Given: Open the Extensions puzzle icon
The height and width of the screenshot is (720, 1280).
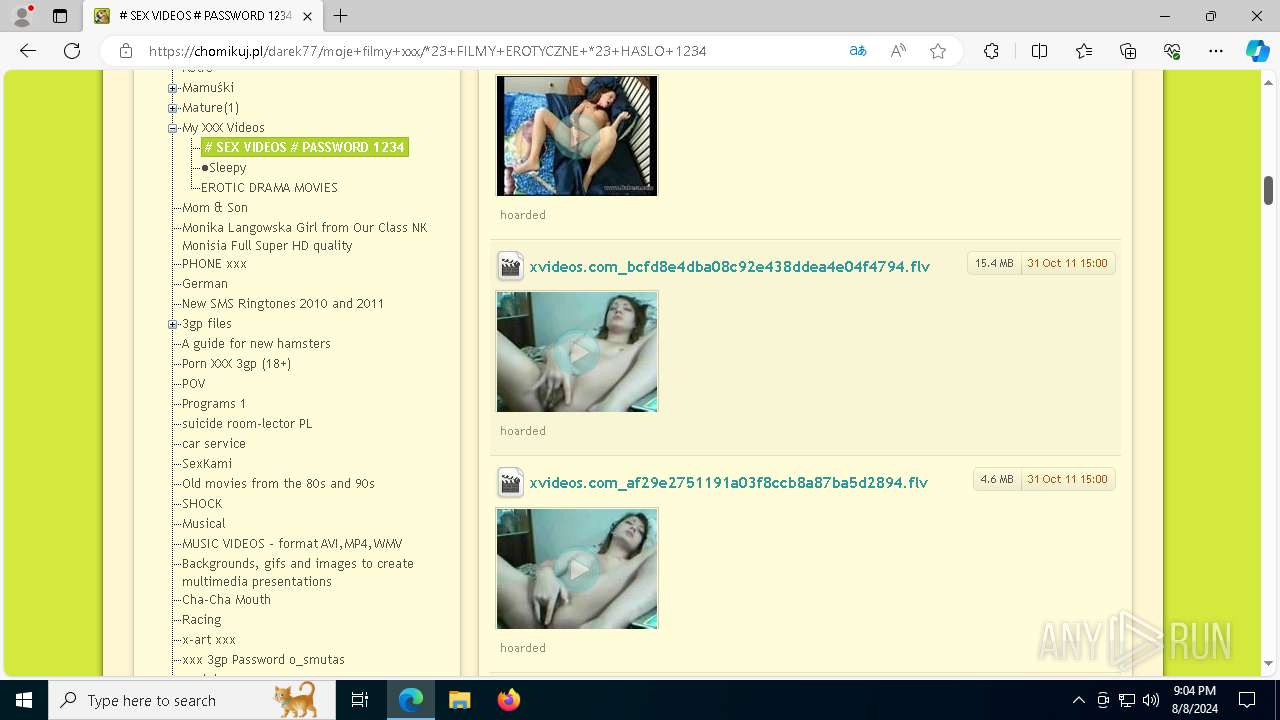Looking at the screenshot, I should (x=991, y=51).
